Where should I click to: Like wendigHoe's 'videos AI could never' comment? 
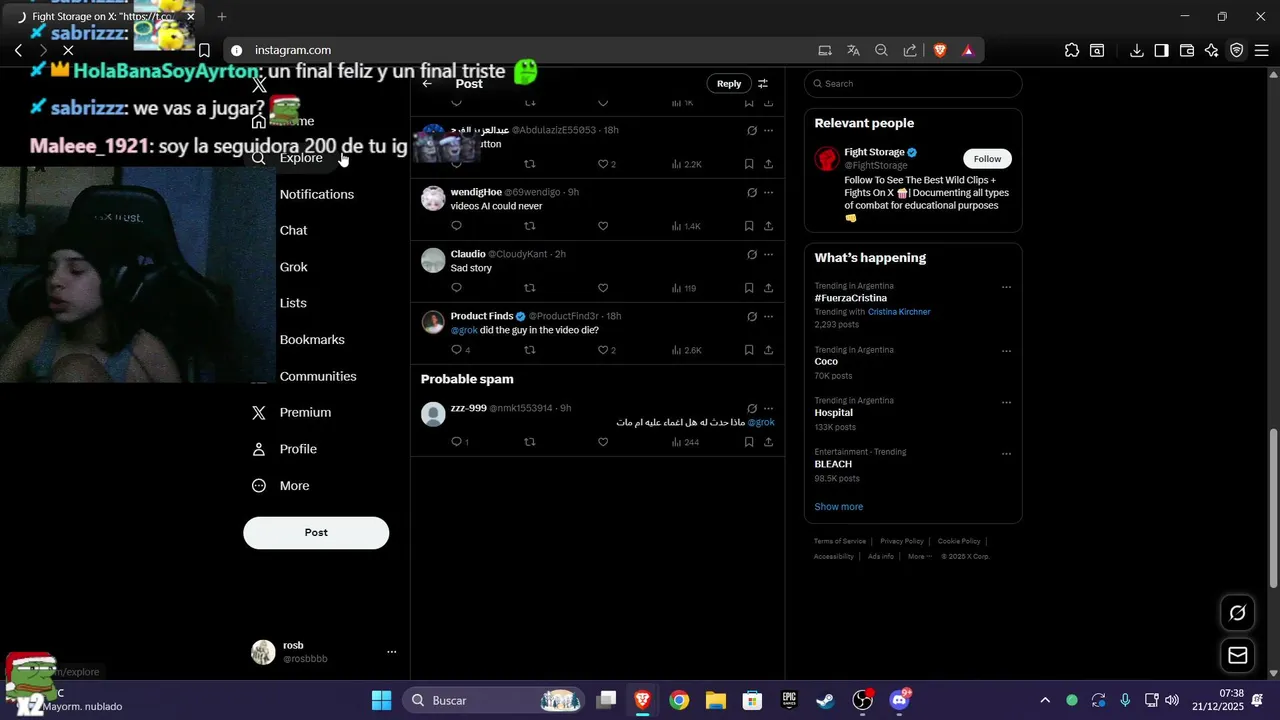(x=603, y=226)
